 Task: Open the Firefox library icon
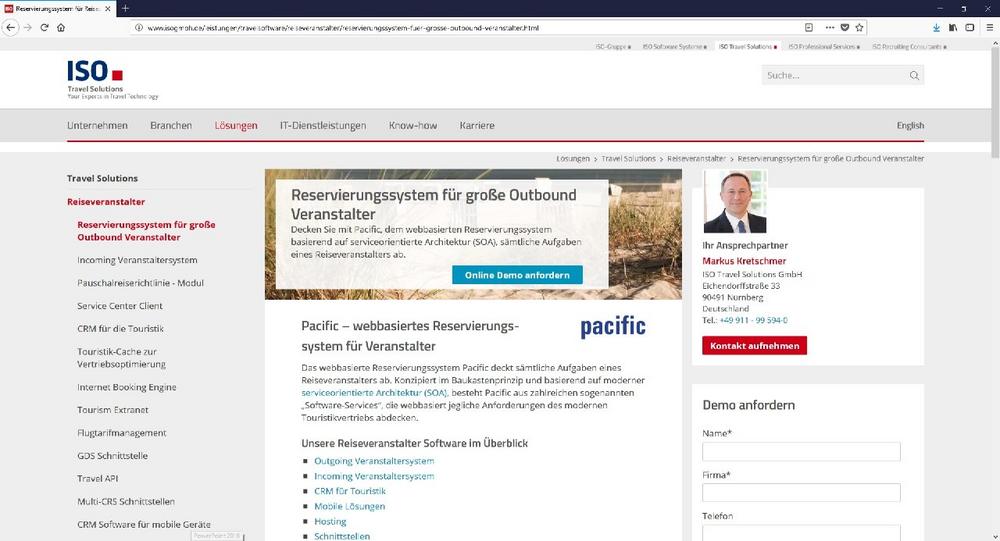click(953, 27)
